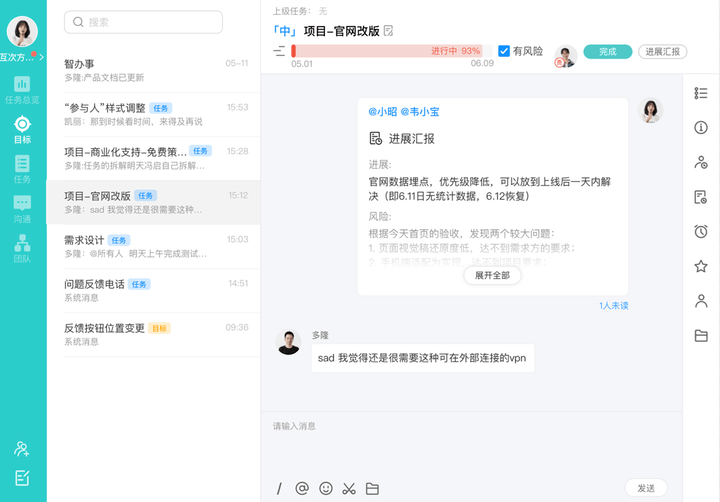Viewport: 720px width, 502px height.
Task: Uncheck the 有风险 checkbox
Action: pyautogui.click(x=504, y=51)
